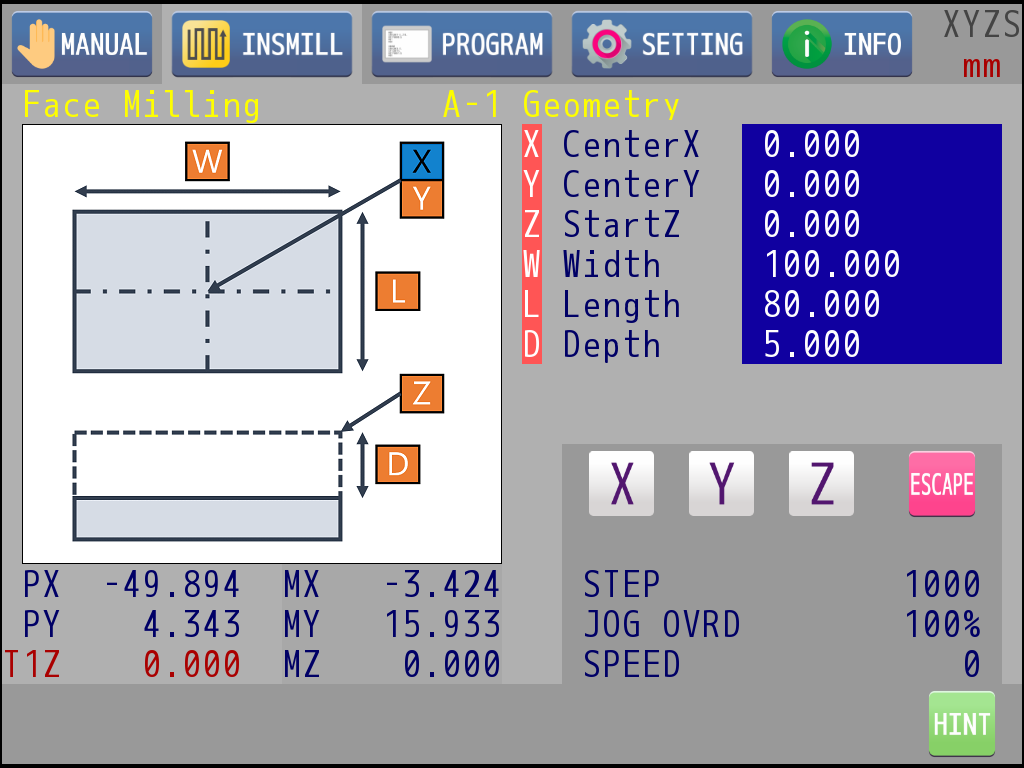Select the Z axis button
Viewport: 1024px width, 768px height.
[x=821, y=484]
